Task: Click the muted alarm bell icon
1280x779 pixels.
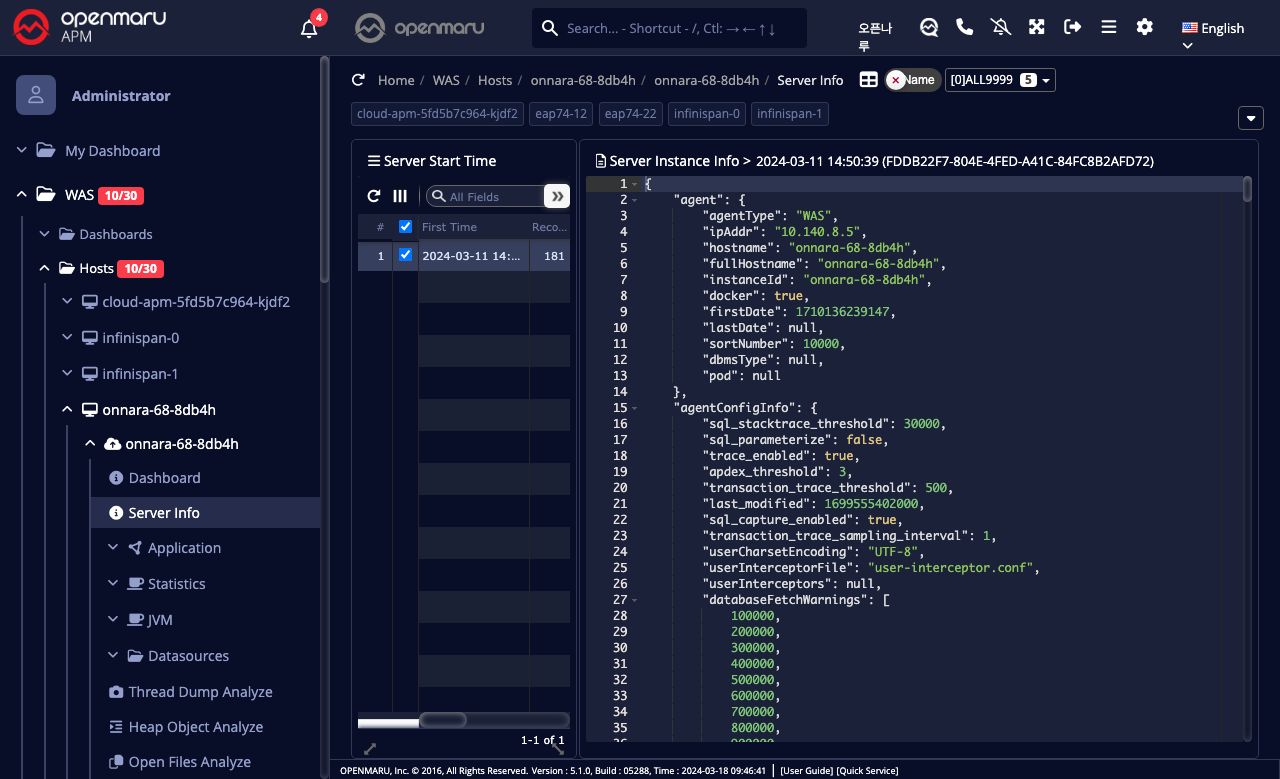Action: [x=1001, y=27]
